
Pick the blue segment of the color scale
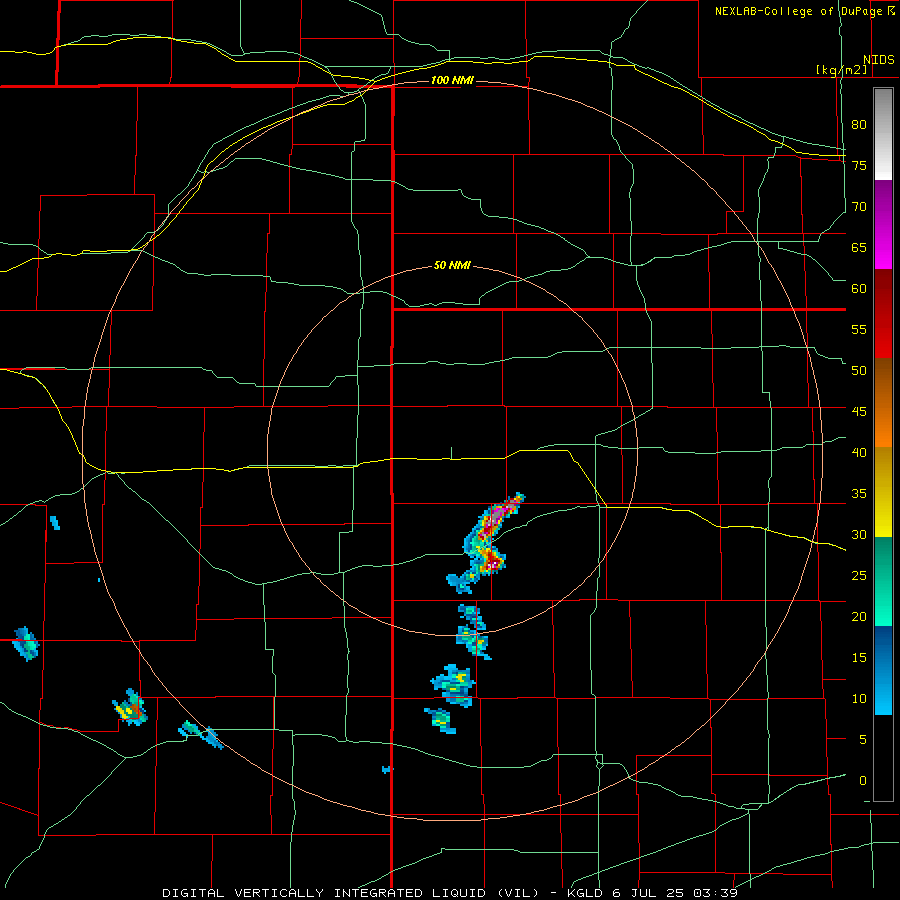point(883,670)
